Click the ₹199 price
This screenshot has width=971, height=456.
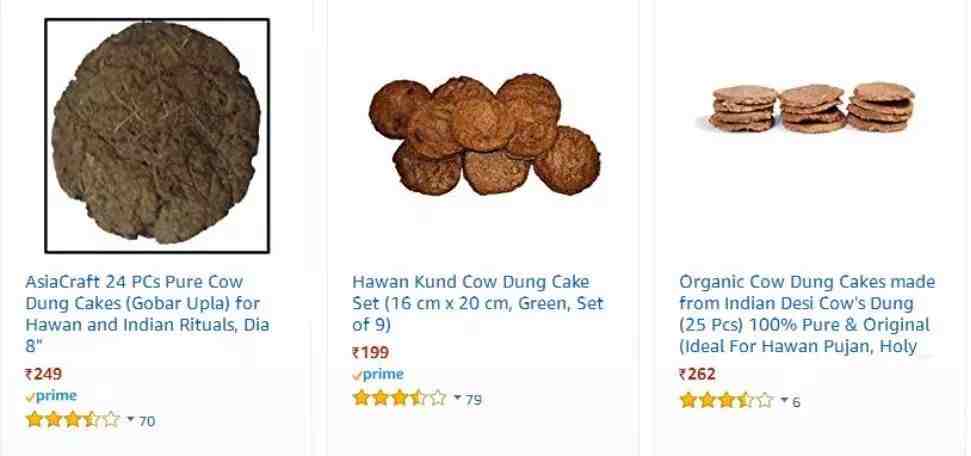tap(371, 352)
